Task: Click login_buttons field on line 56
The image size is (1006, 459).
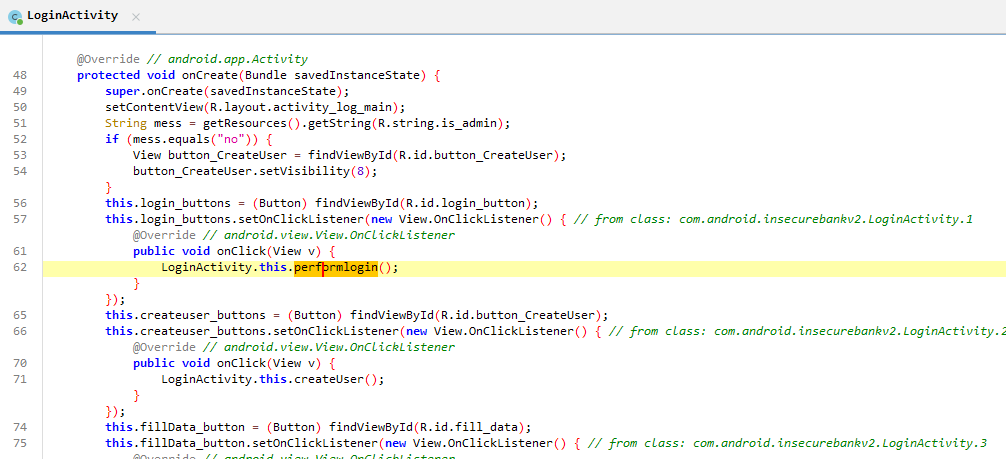Action: 182,204
